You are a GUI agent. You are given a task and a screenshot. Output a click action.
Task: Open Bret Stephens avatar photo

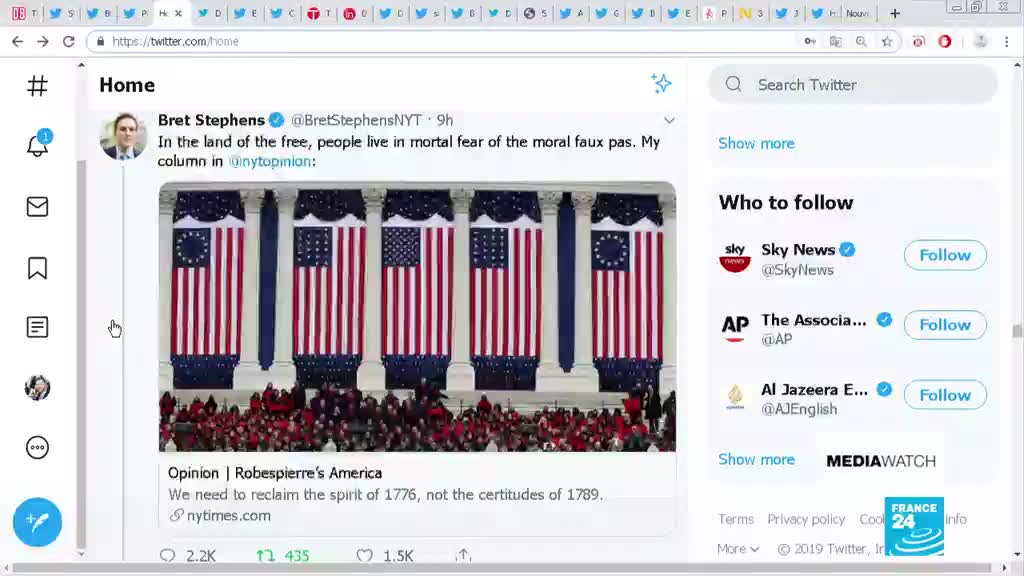[x=123, y=136]
